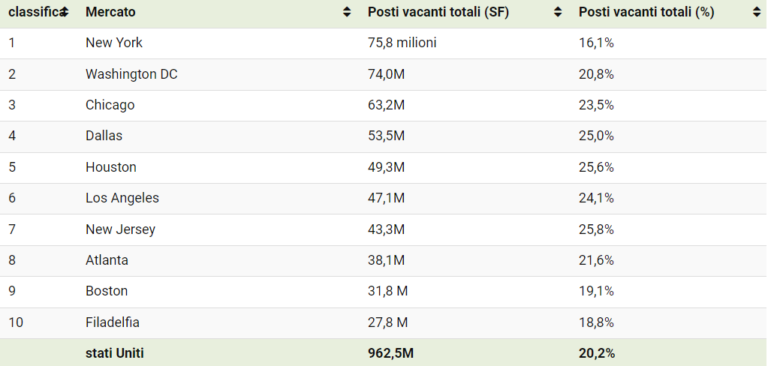Click Los Angeles market name
Image resolution: width=768 pixels, height=366 pixels.
point(122,198)
